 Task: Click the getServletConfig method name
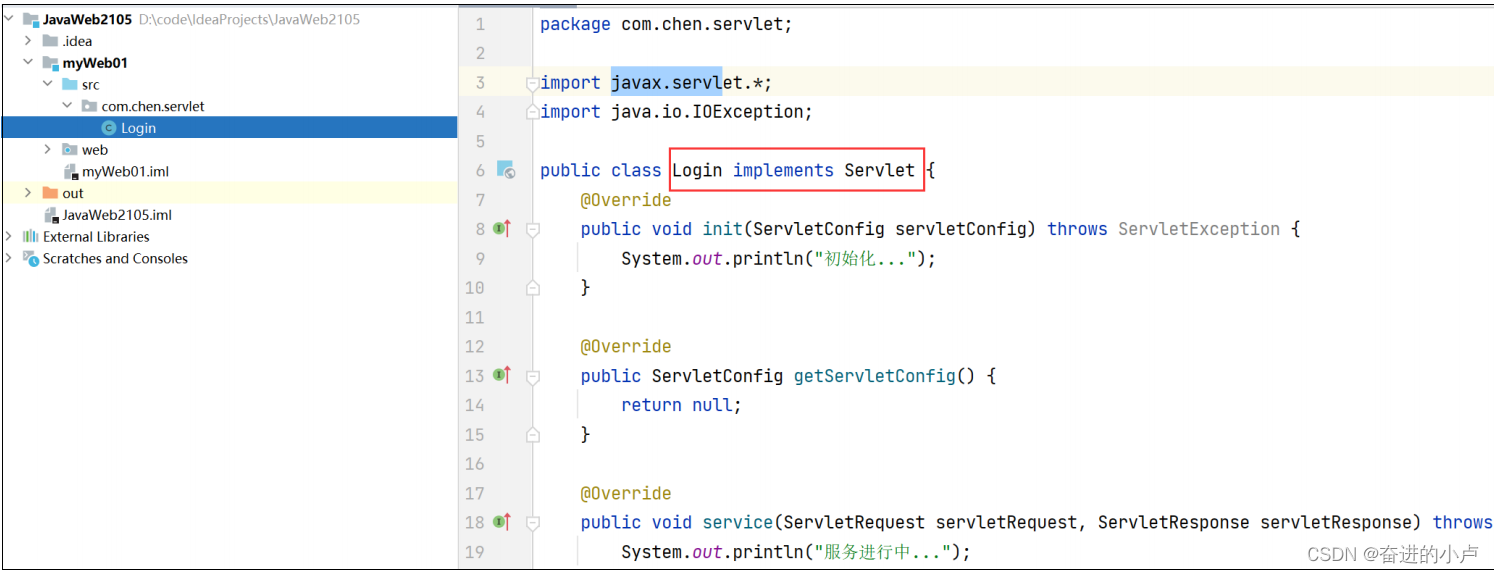click(x=875, y=376)
